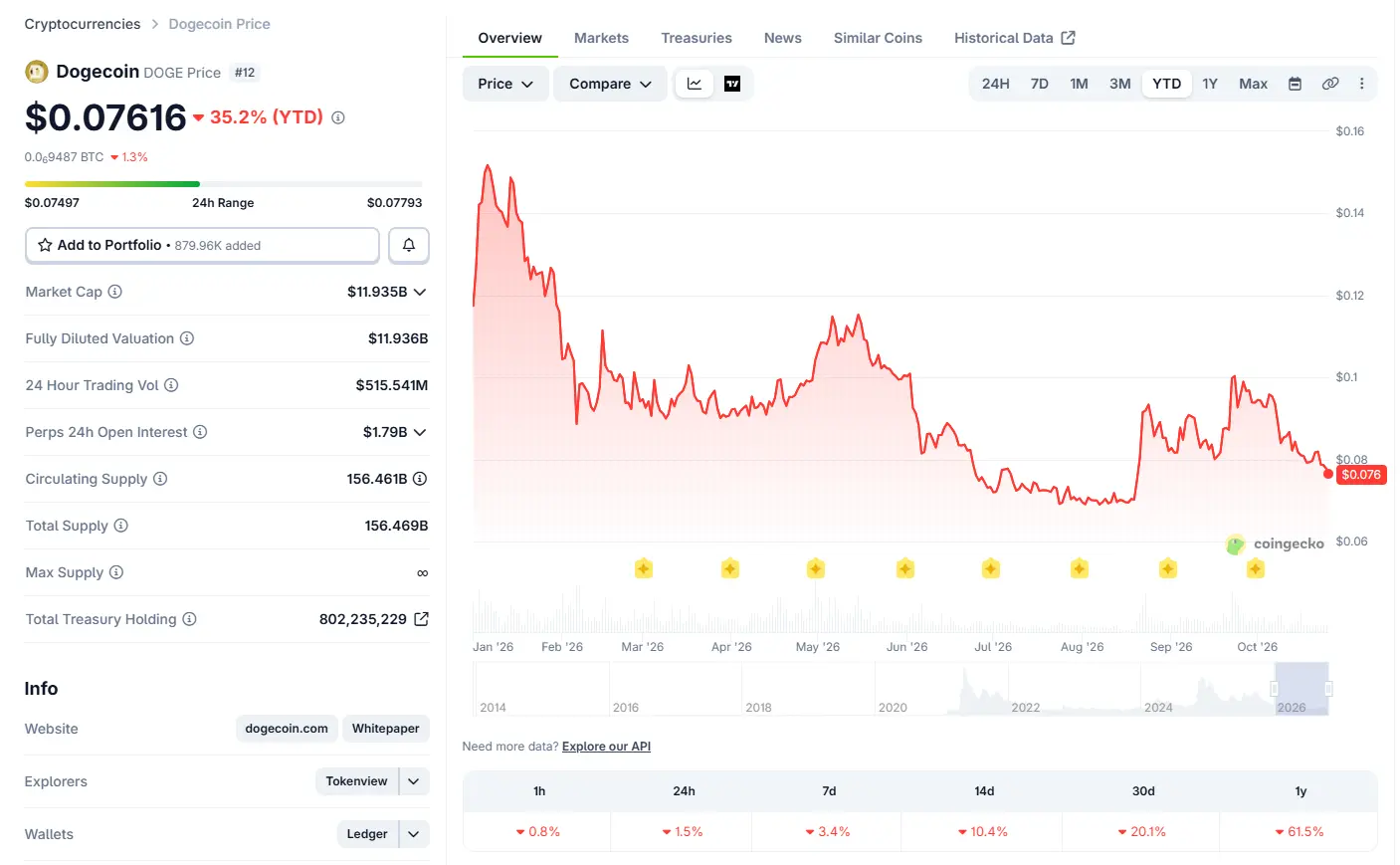Click the Cryptocurrencies breadcrumb

[x=83, y=24]
